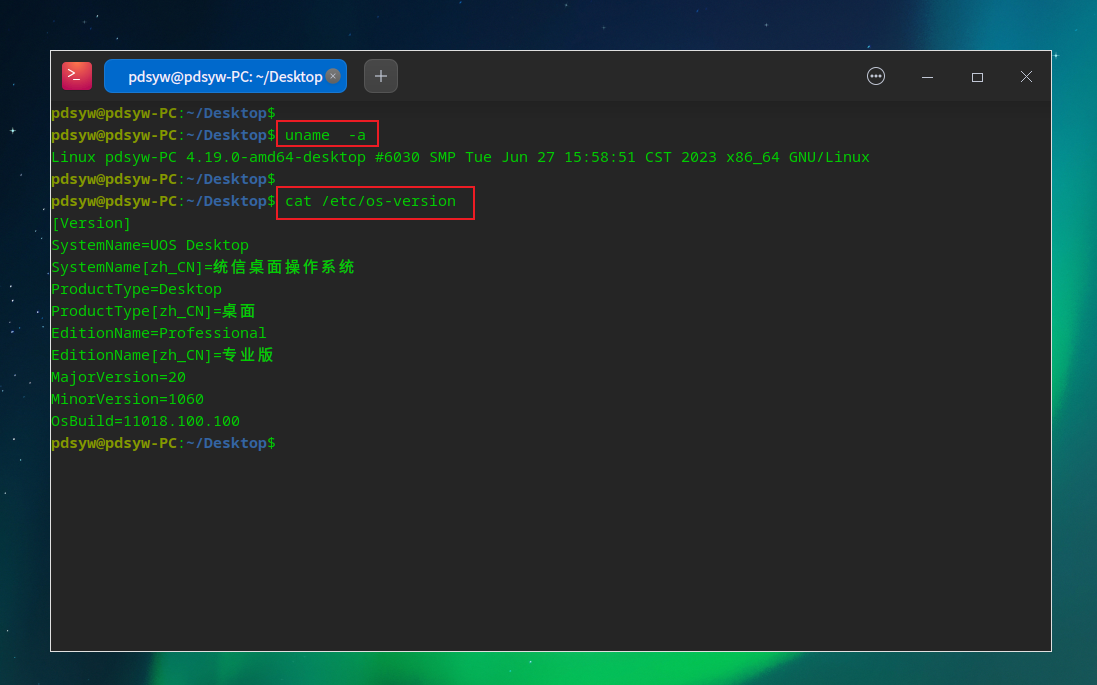This screenshot has height=685, width=1097.
Task: Click 'EditionName=Professional' line
Action: [x=159, y=334]
